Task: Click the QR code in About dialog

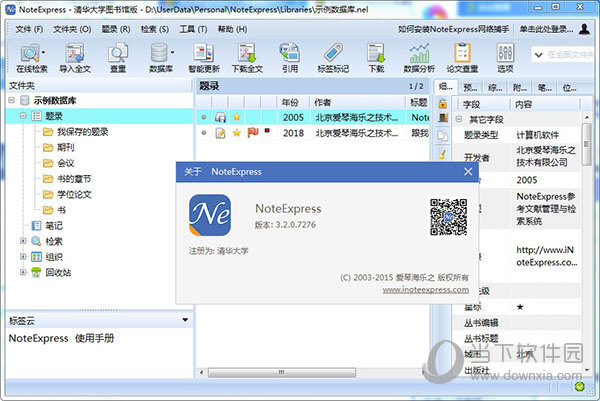Action: [x=448, y=217]
